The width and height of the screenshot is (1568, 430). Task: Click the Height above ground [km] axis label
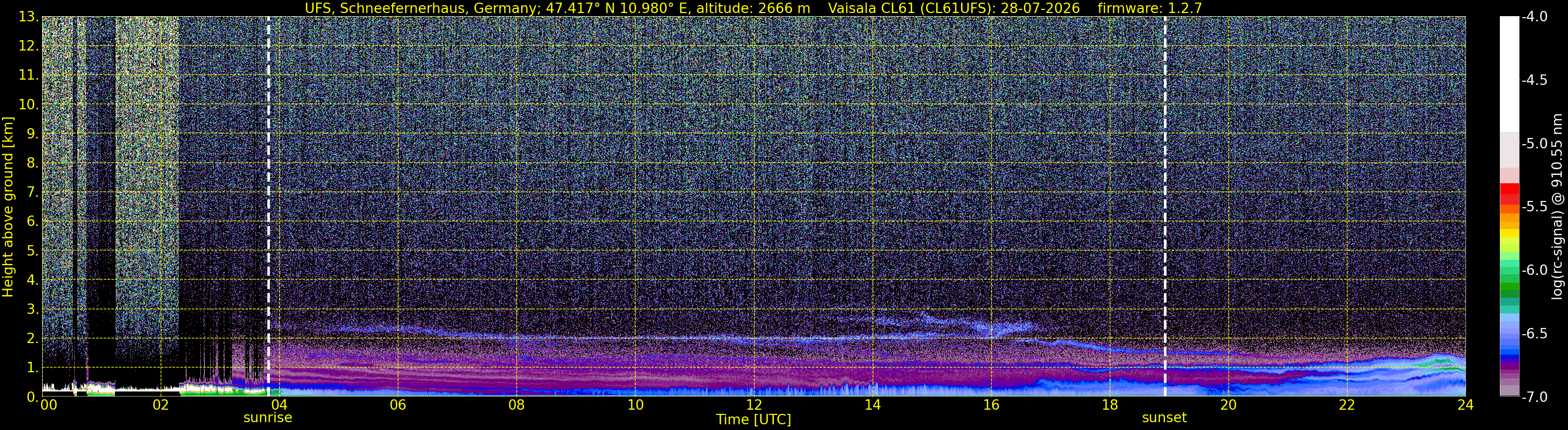pos(7,207)
